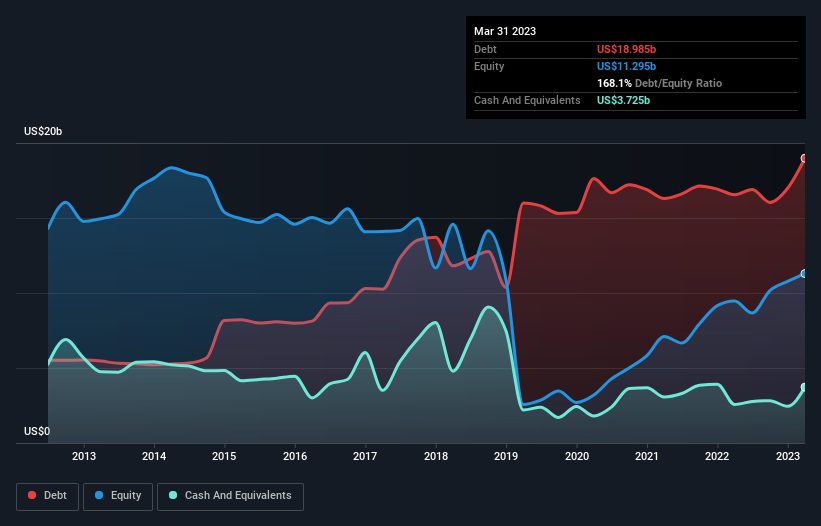Click Cash And Equivalents tooltip row label
The width and height of the screenshot is (821, 526).
tap(527, 100)
